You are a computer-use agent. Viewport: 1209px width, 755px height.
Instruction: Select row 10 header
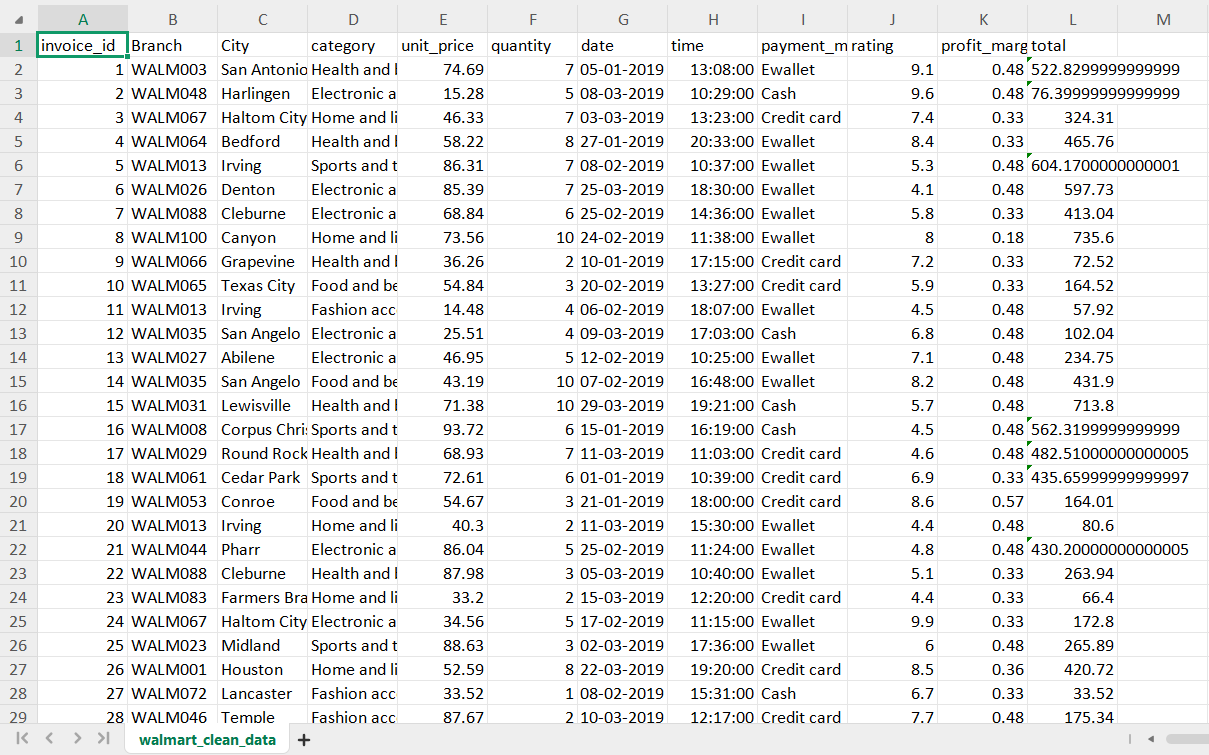[18, 262]
